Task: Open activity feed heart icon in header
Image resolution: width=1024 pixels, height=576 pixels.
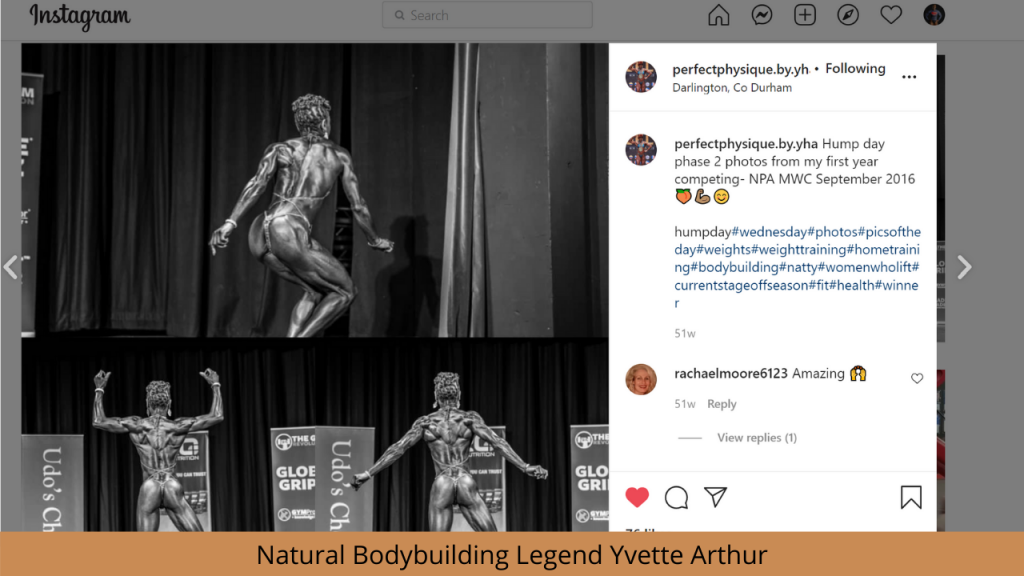Action: 891,15
